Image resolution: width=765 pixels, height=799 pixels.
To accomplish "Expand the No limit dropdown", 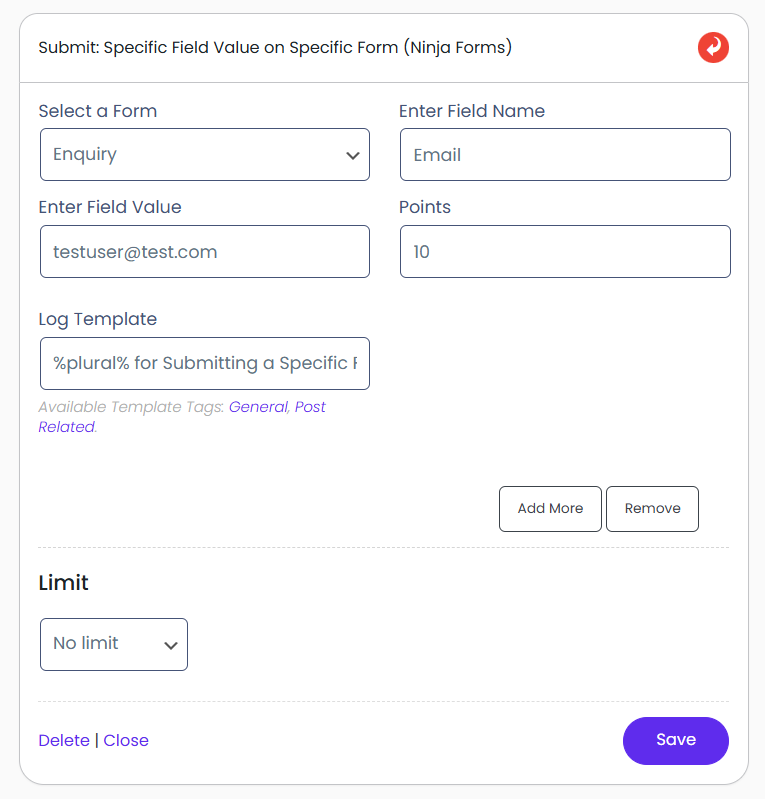I will tap(114, 644).
